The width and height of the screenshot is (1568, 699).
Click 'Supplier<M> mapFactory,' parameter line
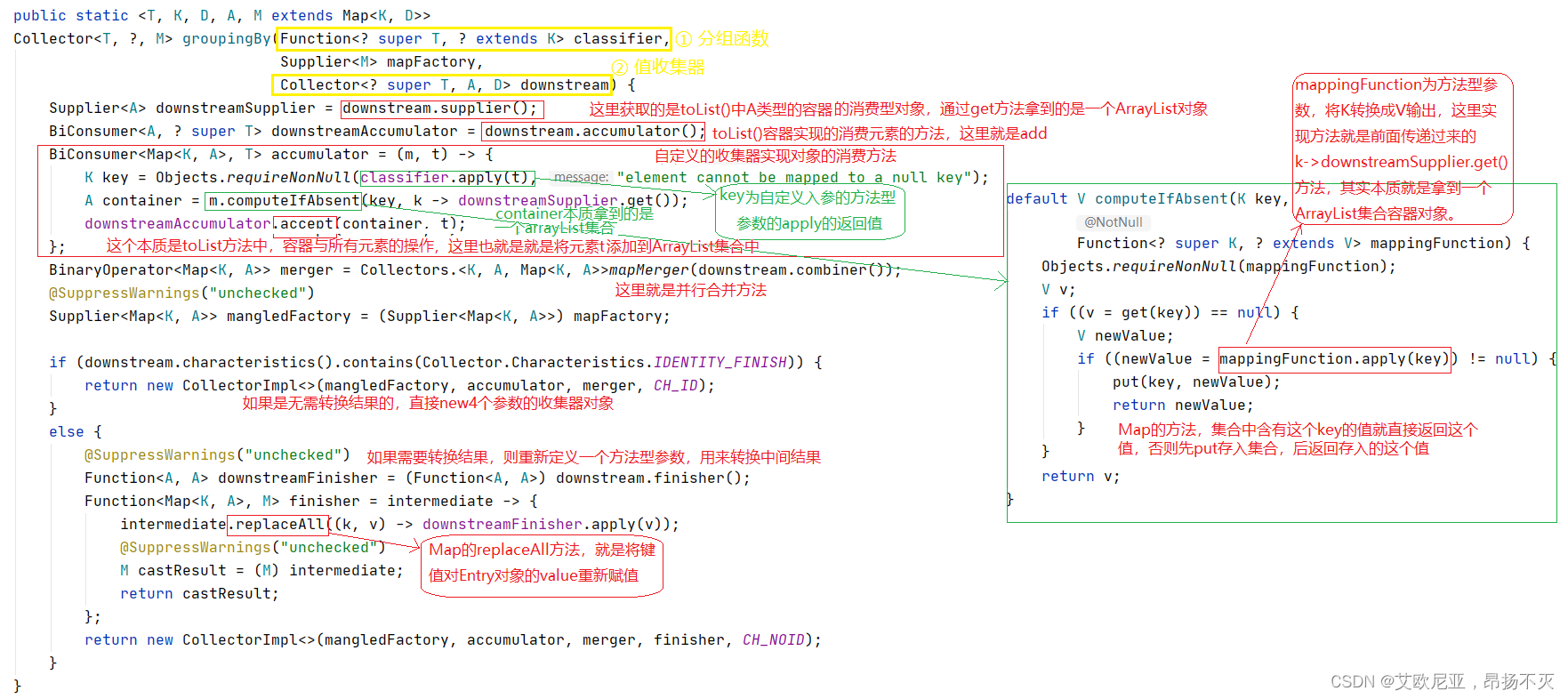pyautogui.click(x=382, y=61)
